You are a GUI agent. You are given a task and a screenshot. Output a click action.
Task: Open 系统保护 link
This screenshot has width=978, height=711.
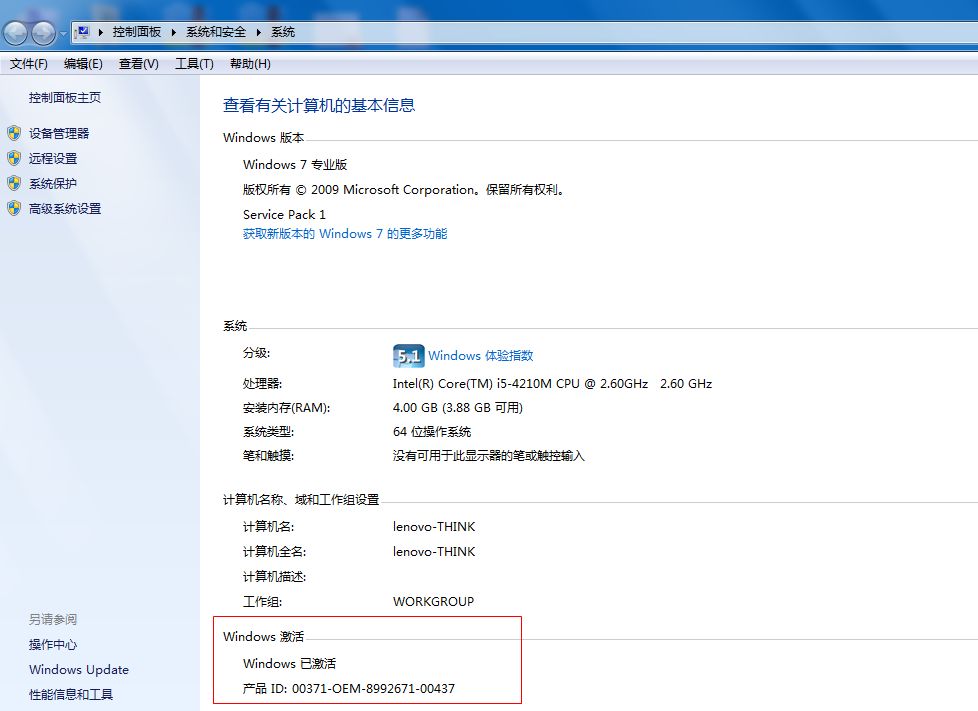click(52, 183)
